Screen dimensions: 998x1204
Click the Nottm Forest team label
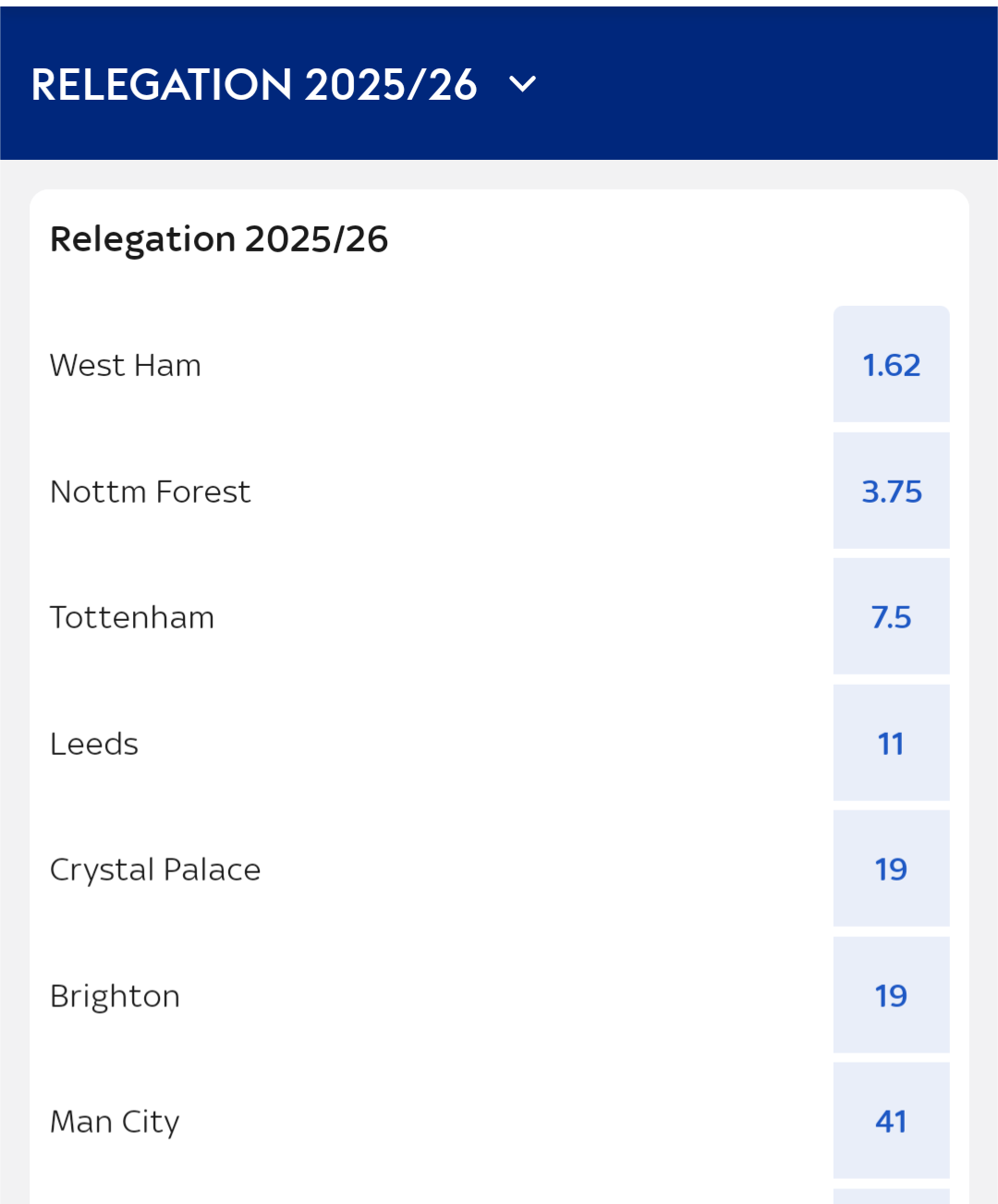click(150, 492)
